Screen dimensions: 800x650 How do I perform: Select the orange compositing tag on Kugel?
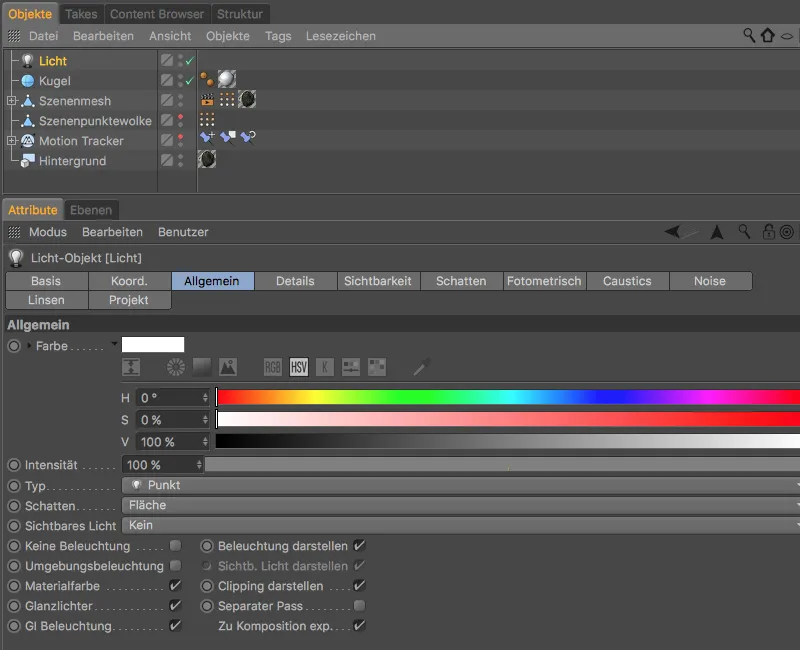point(207,80)
